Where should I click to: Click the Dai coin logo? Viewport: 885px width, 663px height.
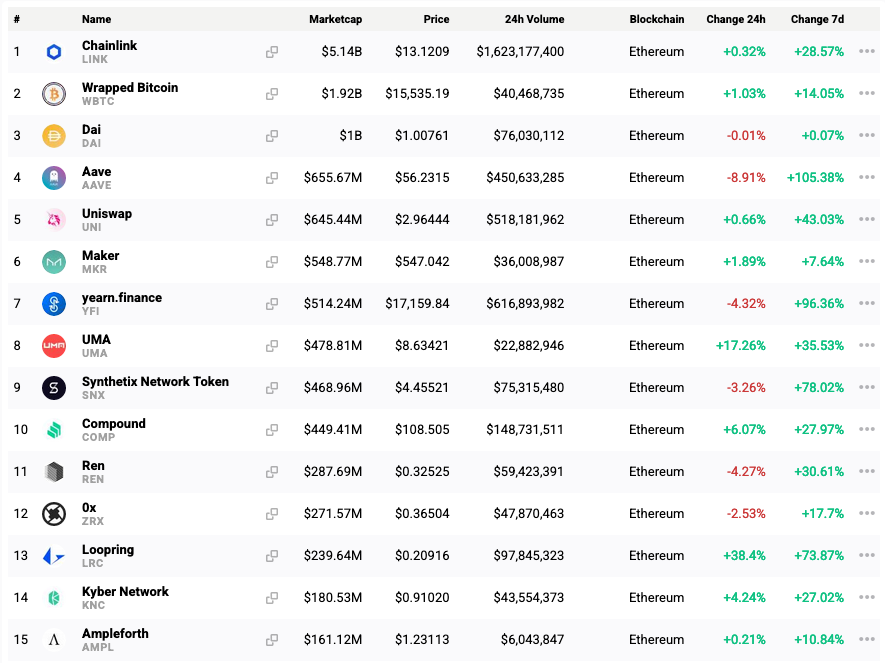pyautogui.click(x=54, y=136)
